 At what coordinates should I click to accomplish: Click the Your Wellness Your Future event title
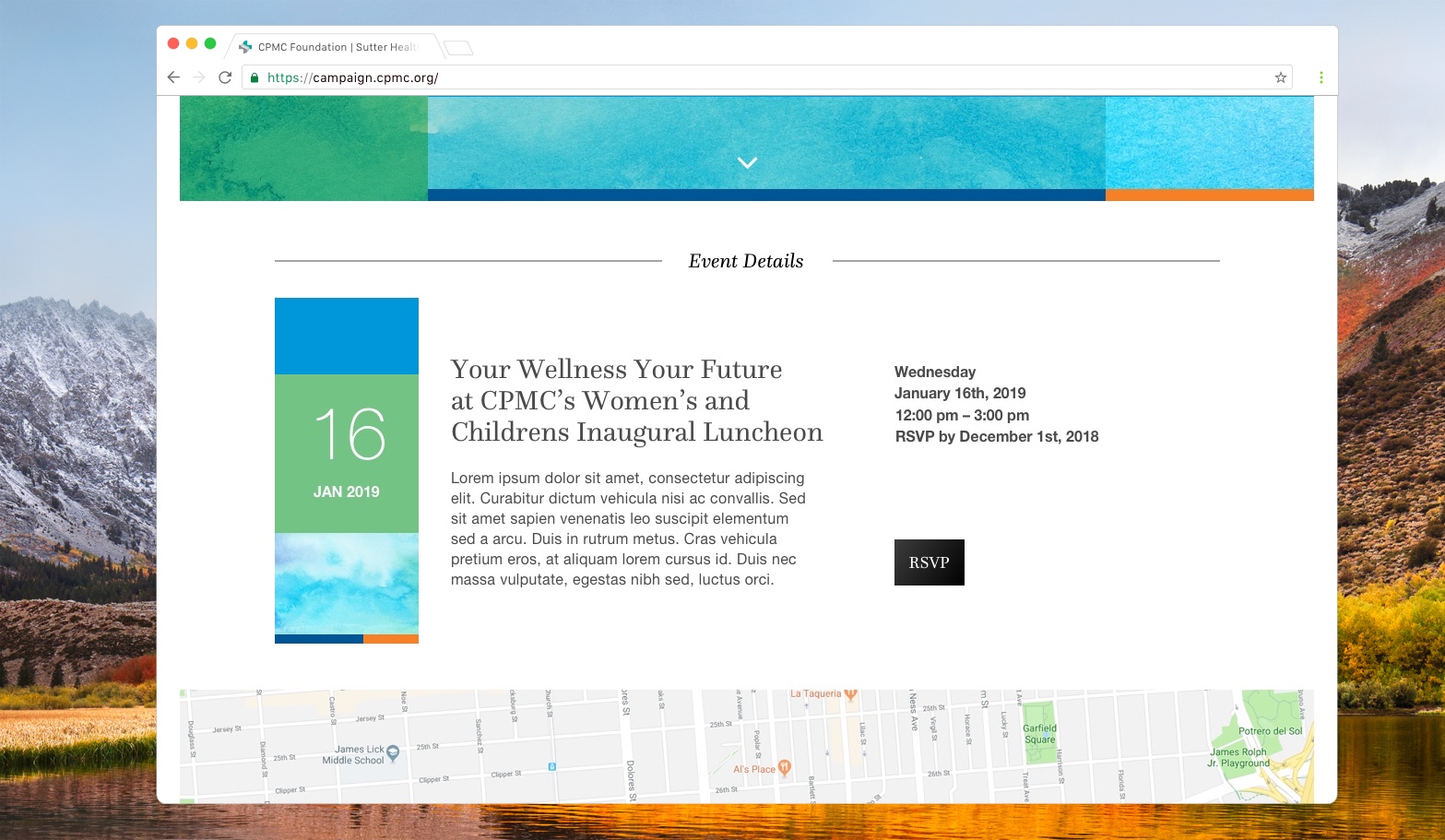coord(636,400)
